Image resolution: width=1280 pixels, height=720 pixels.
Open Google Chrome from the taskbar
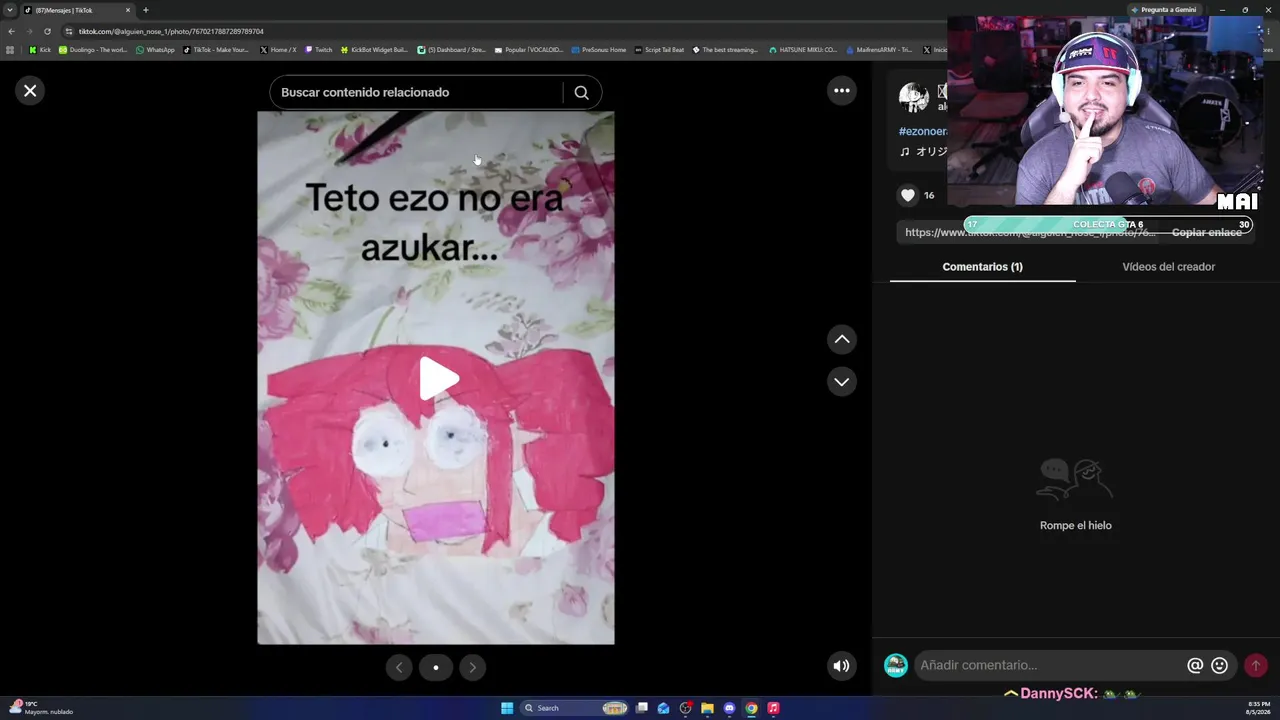coord(751,708)
